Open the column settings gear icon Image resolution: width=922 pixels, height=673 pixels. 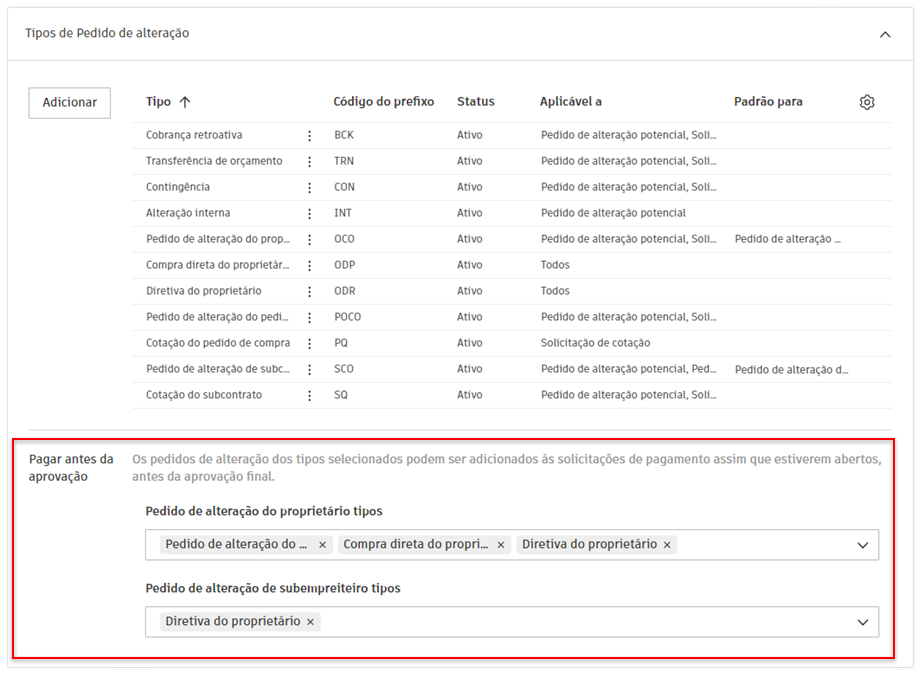coord(866,102)
